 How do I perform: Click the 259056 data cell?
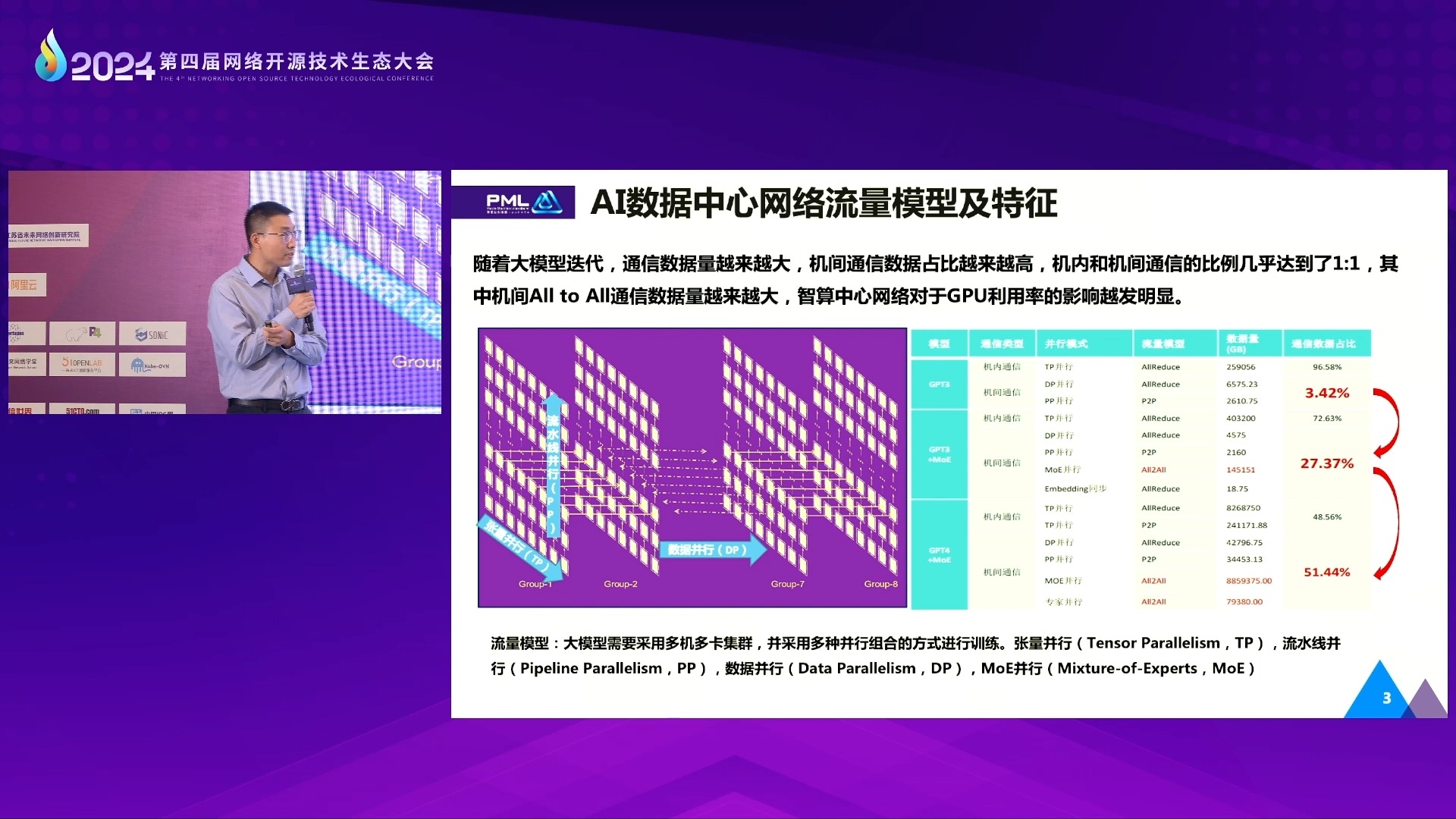[x=1241, y=367]
